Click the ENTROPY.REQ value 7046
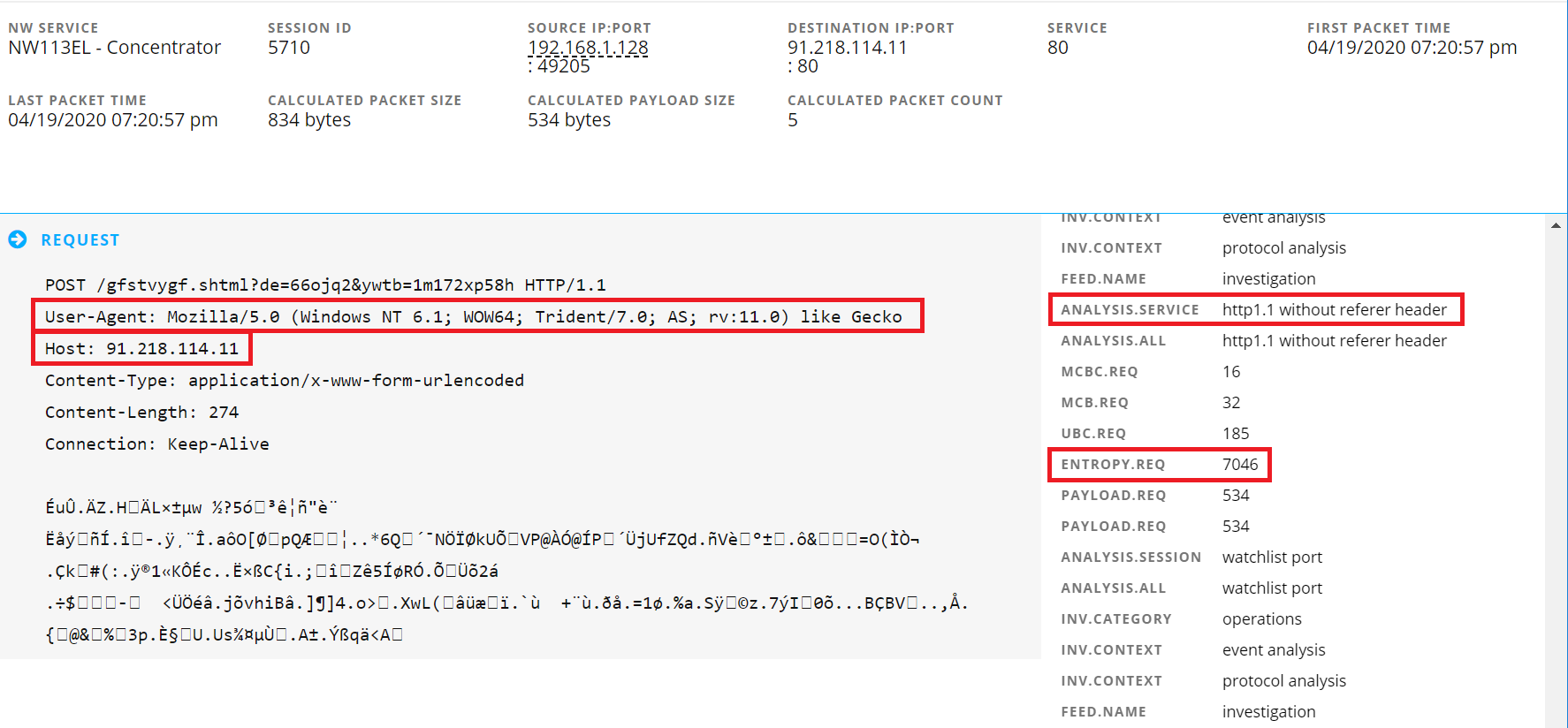The image size is (1568, 728). coord(1239,465)
